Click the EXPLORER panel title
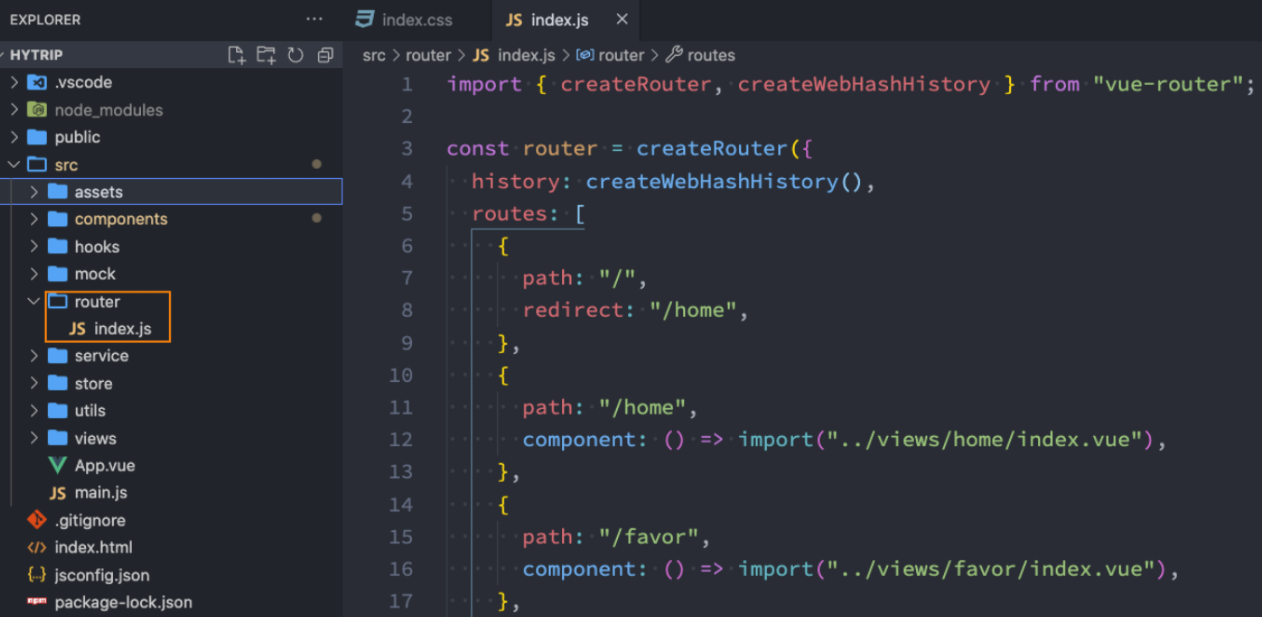1262x617 pixels. pos(45,19)
